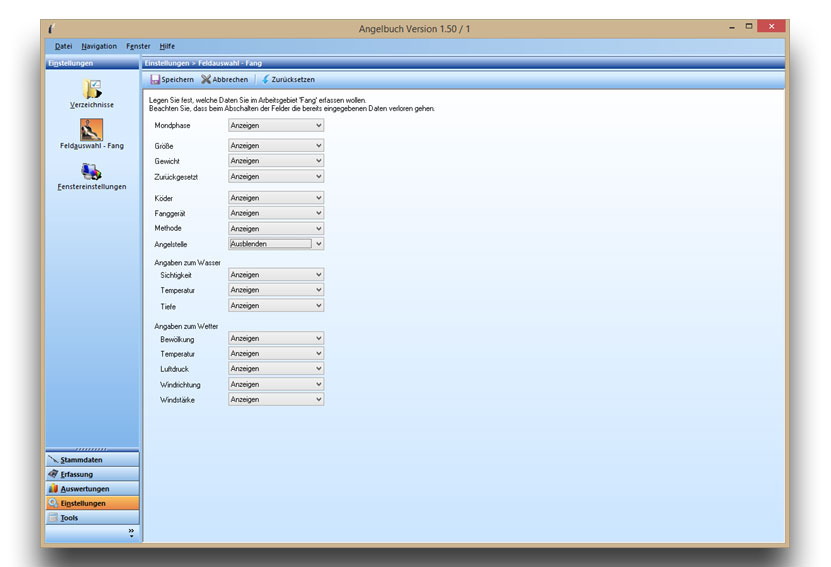Expand the Windstärke dropdown

pos(276,399)
